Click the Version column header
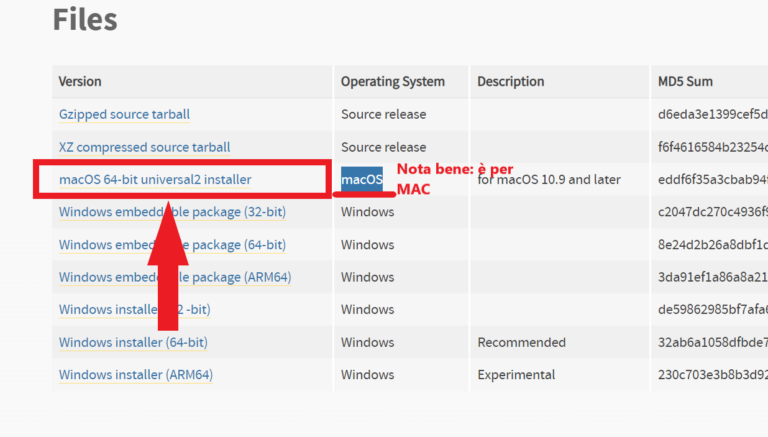Screen dimensions: 768x437 (80, 81)
